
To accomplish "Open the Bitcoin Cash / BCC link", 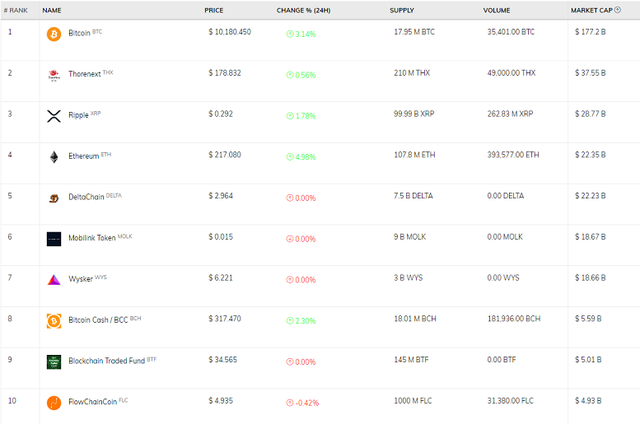I will (98, 320).
